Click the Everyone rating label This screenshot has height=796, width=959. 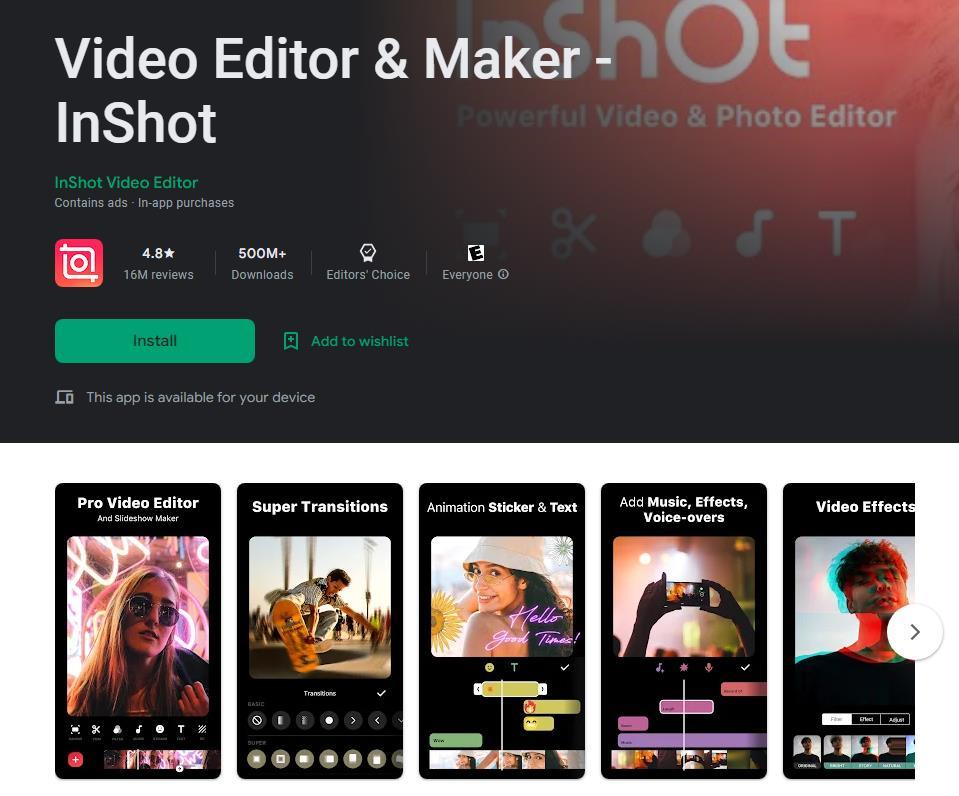point(467,275)
